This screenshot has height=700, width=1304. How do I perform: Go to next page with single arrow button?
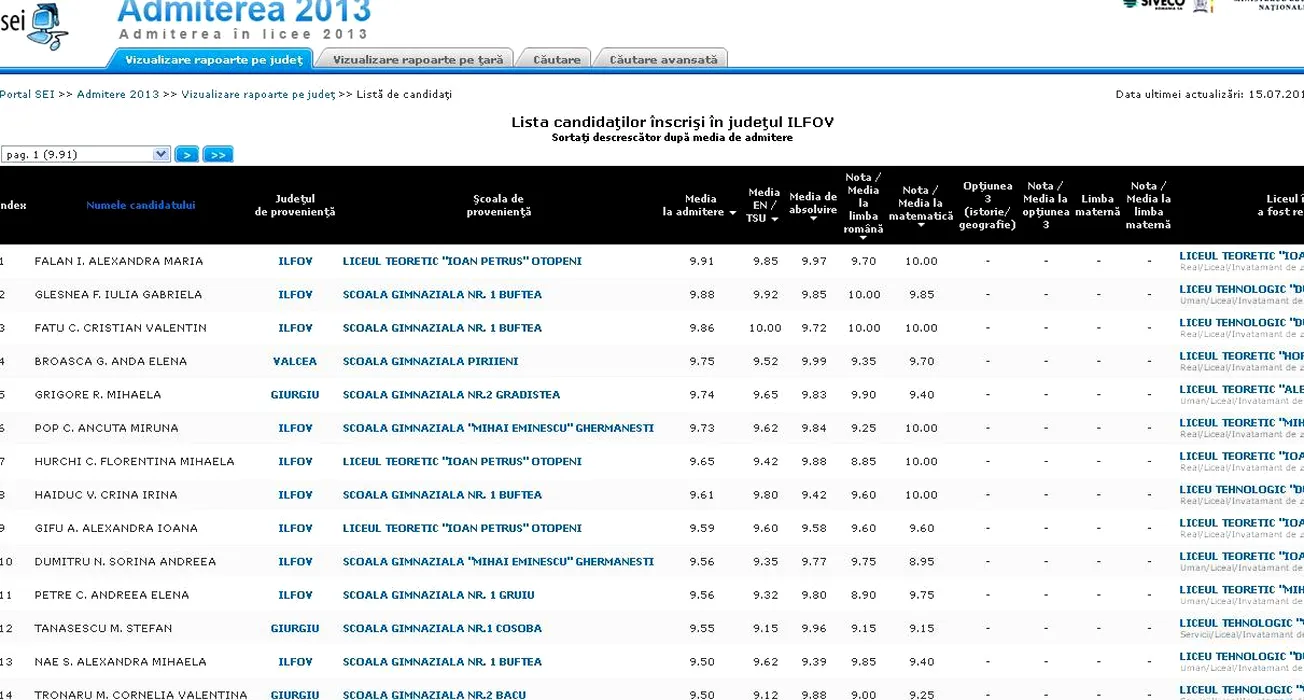(186, 155)
